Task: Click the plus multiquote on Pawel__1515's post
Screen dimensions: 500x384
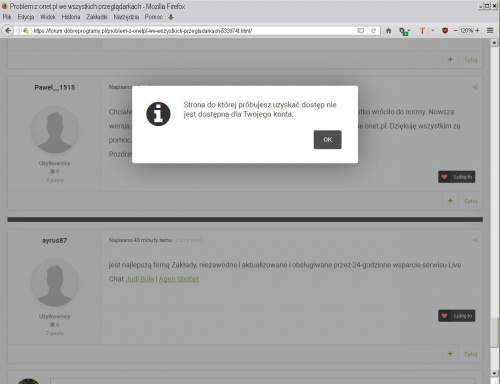Action: (450, 201)
